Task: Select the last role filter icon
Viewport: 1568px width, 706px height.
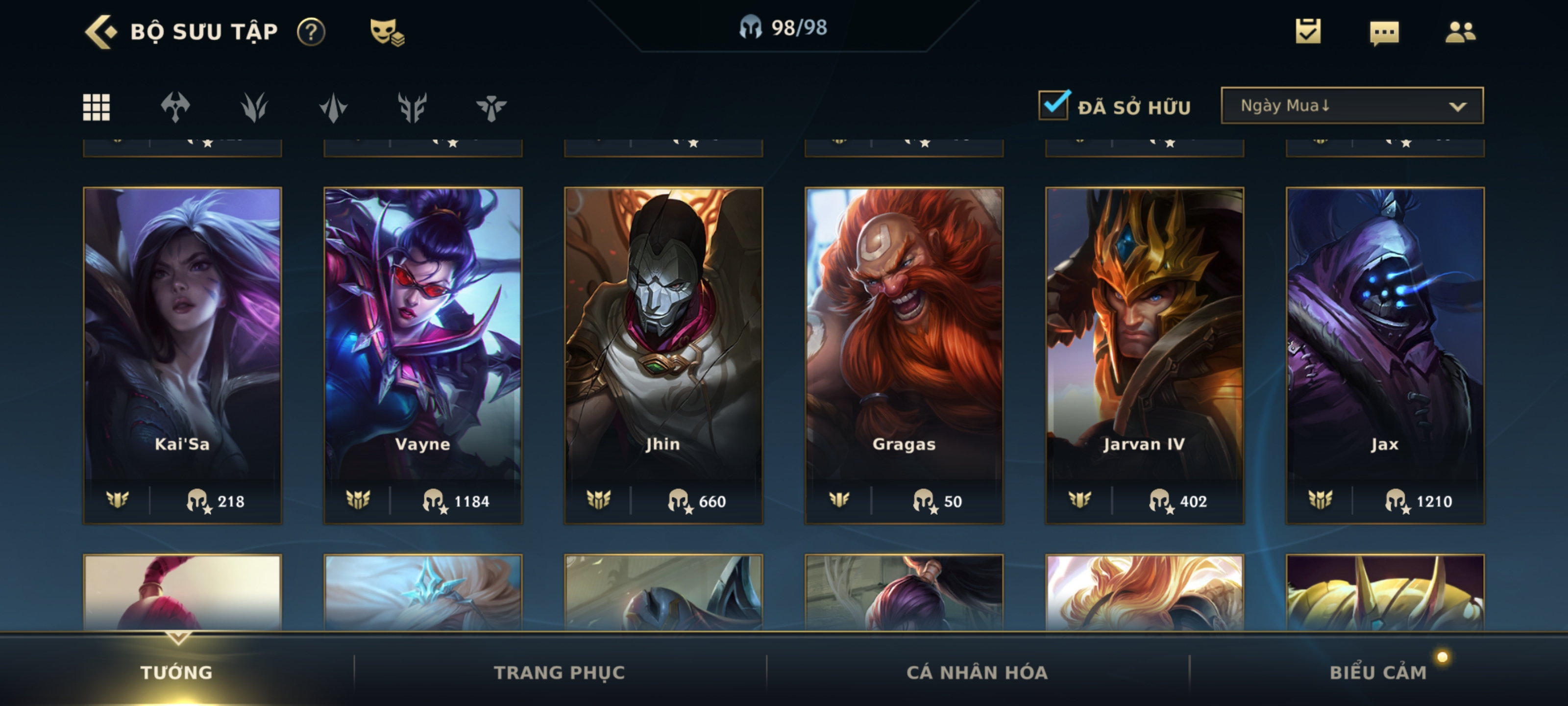Action: coord(490,107)
